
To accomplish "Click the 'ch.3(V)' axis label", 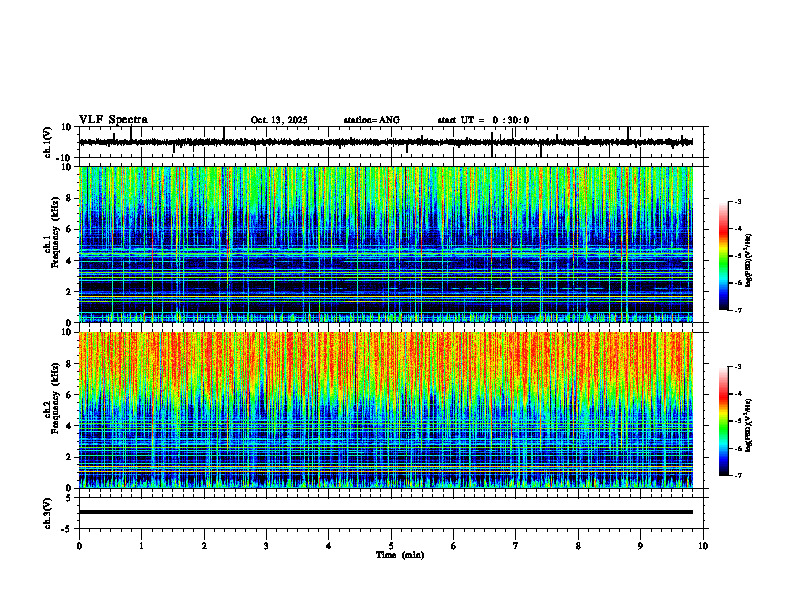I will point(48,514).
